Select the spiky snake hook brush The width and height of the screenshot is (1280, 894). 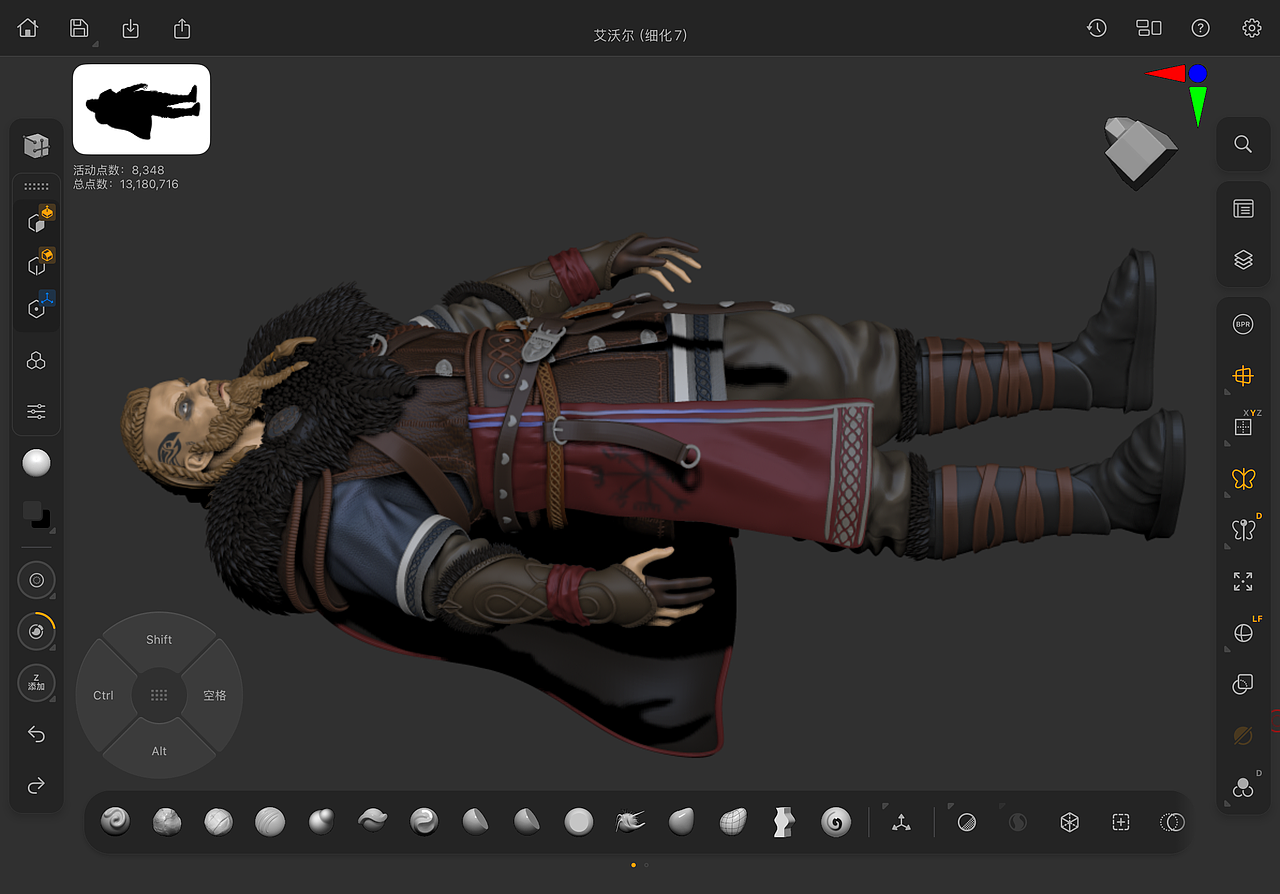click(x=630, y=822)
